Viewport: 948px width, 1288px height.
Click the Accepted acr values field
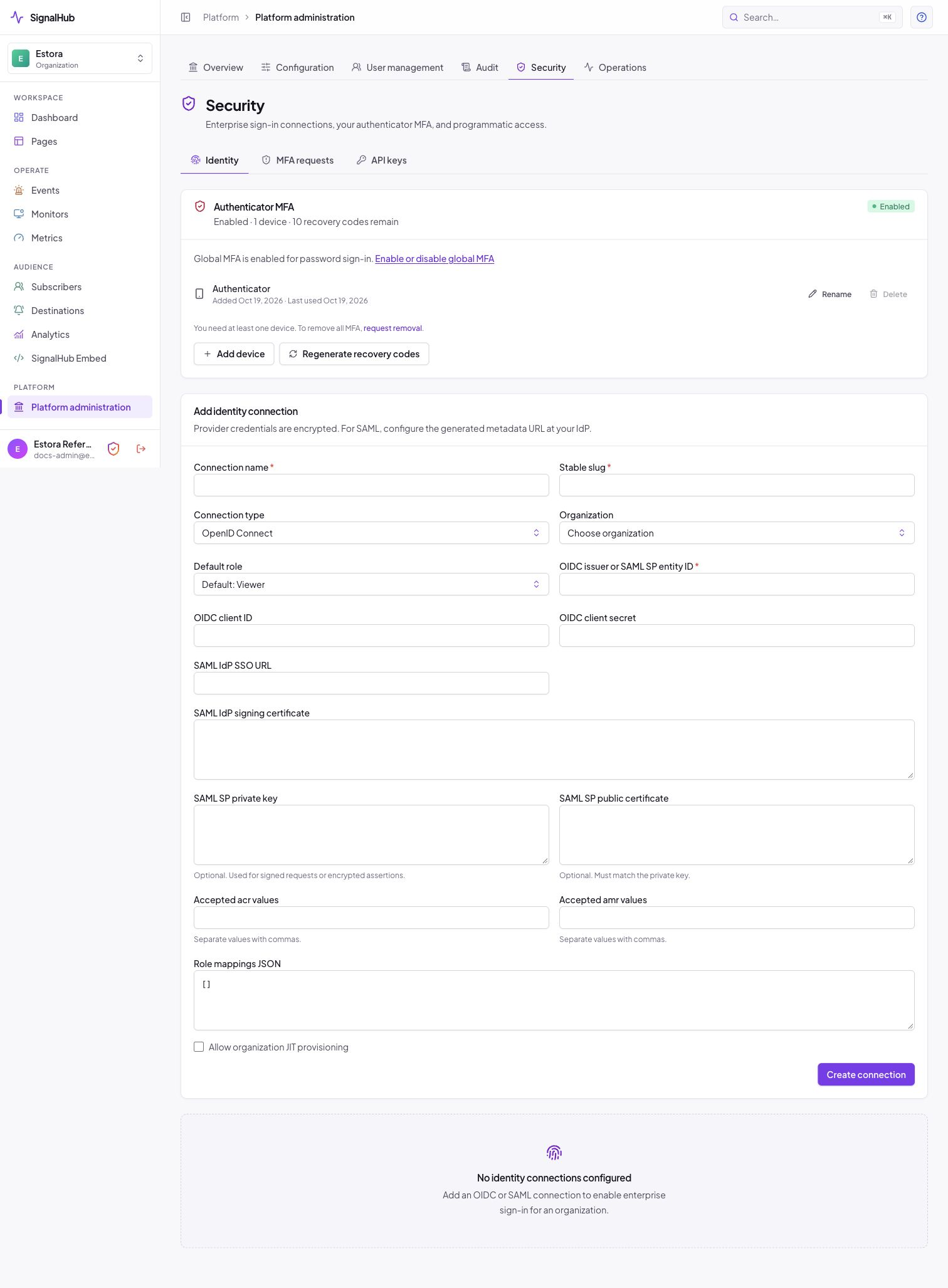point(371,918)
